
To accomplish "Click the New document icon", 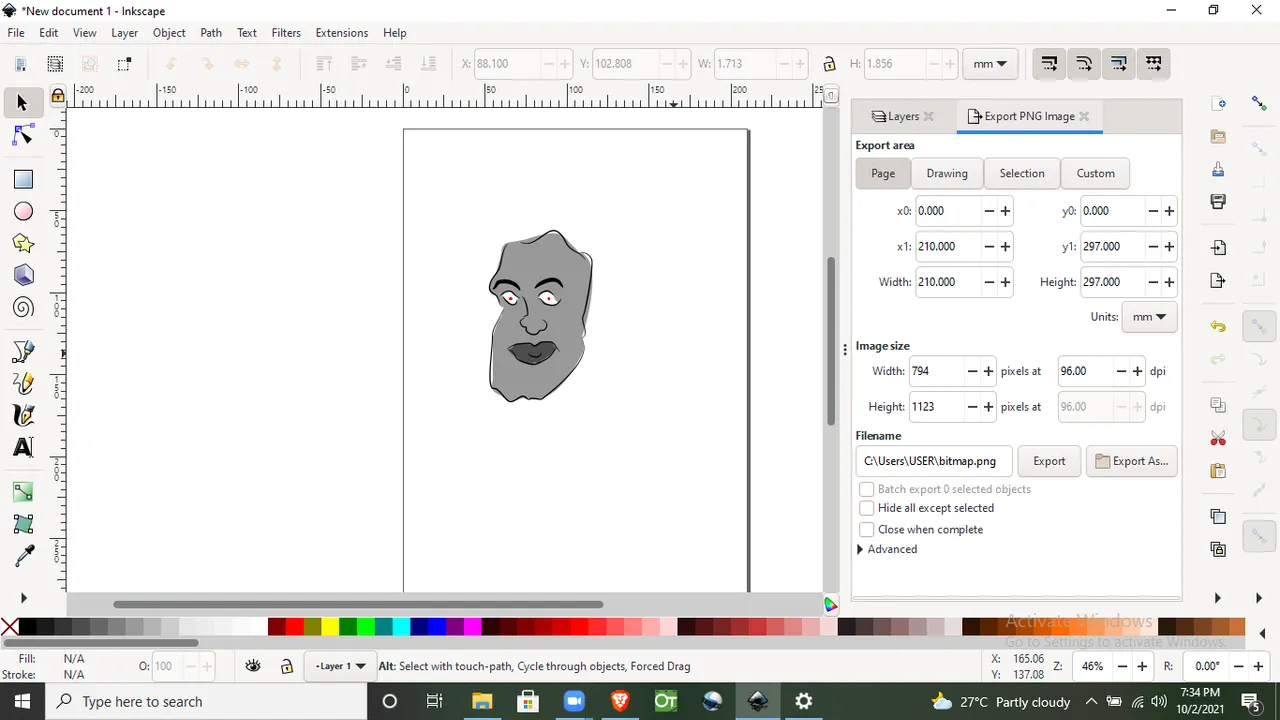I will pos(1218,103).
